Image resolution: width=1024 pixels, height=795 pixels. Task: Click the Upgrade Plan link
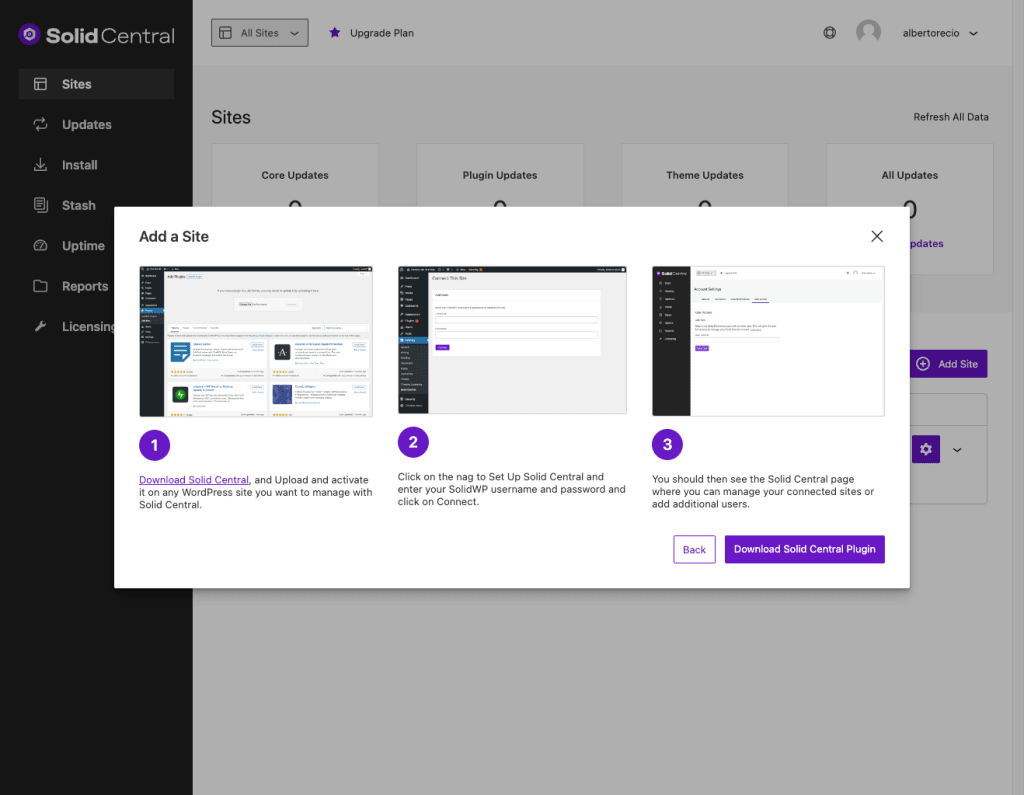point(381,33)
